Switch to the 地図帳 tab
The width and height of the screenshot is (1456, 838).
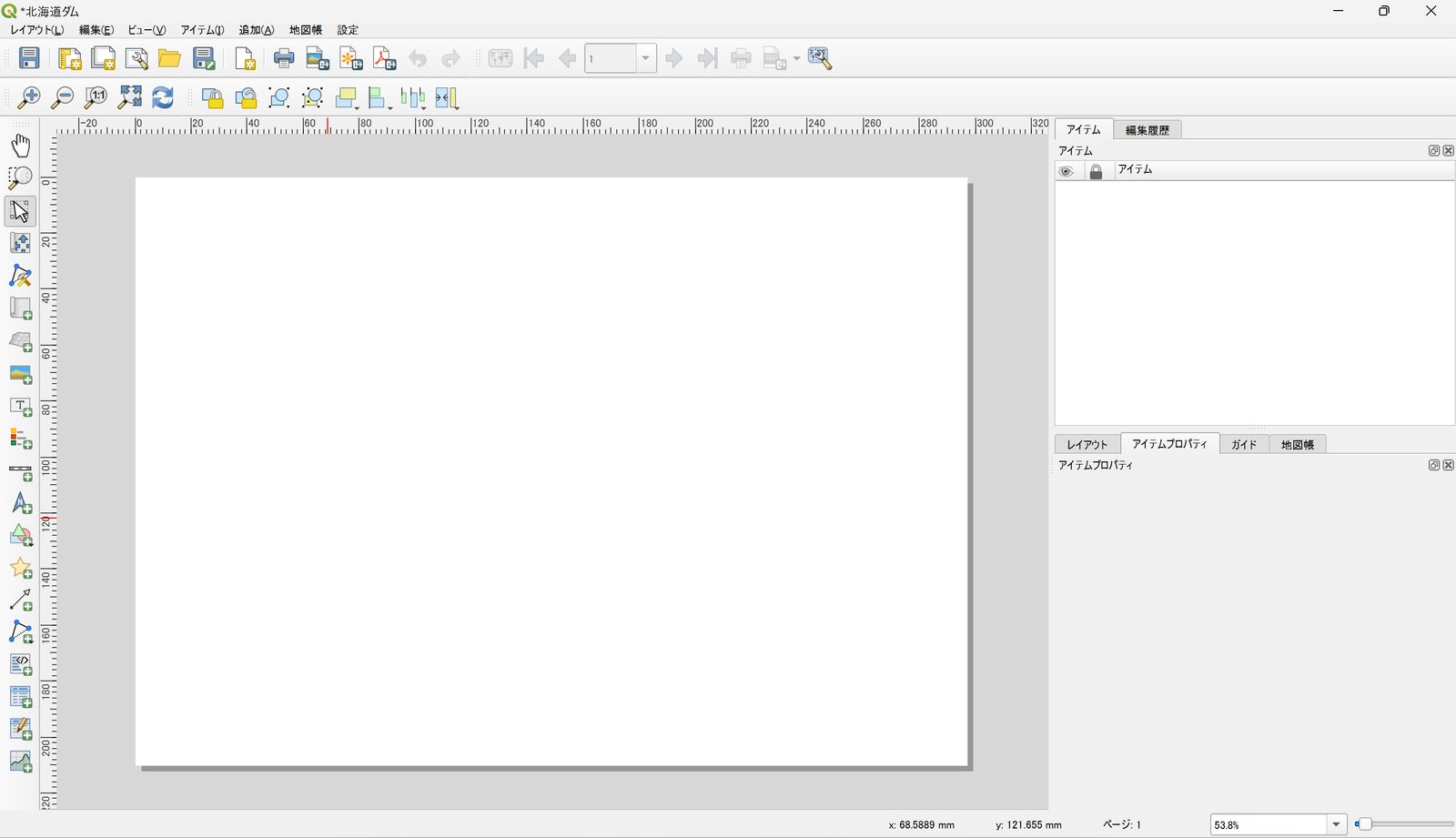coord(1297,444)
